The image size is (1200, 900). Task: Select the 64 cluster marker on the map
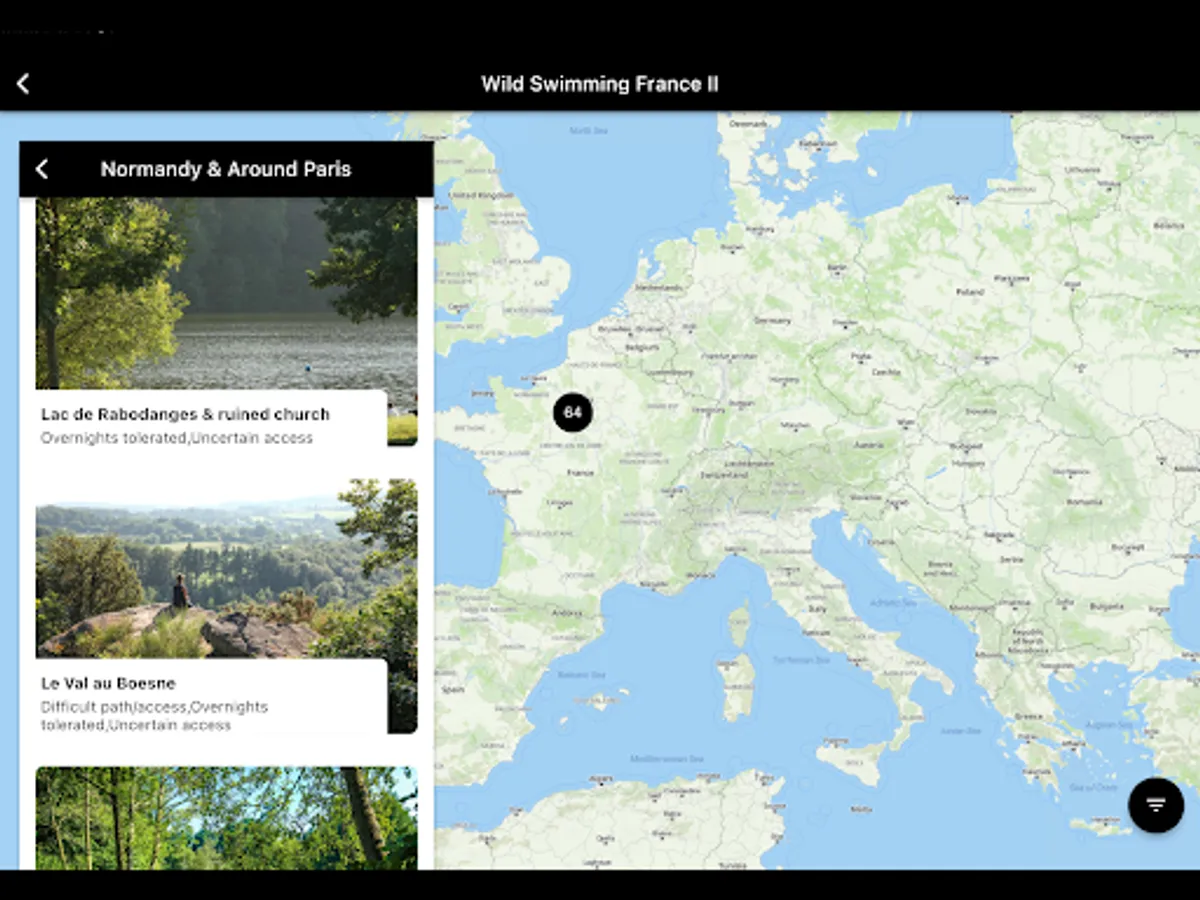(573, 412)
